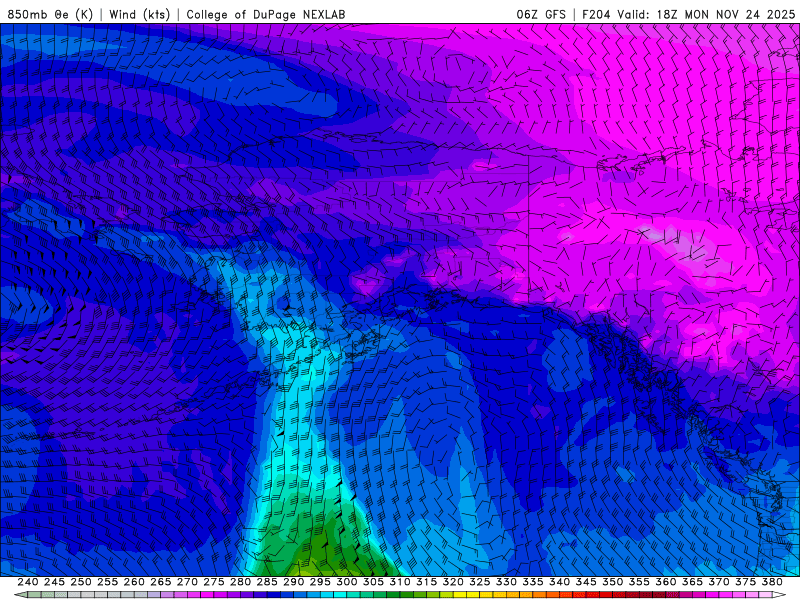Click the 370 value on the color scale
This screenshot has height=600, width=800.
(x=719, y=582)
